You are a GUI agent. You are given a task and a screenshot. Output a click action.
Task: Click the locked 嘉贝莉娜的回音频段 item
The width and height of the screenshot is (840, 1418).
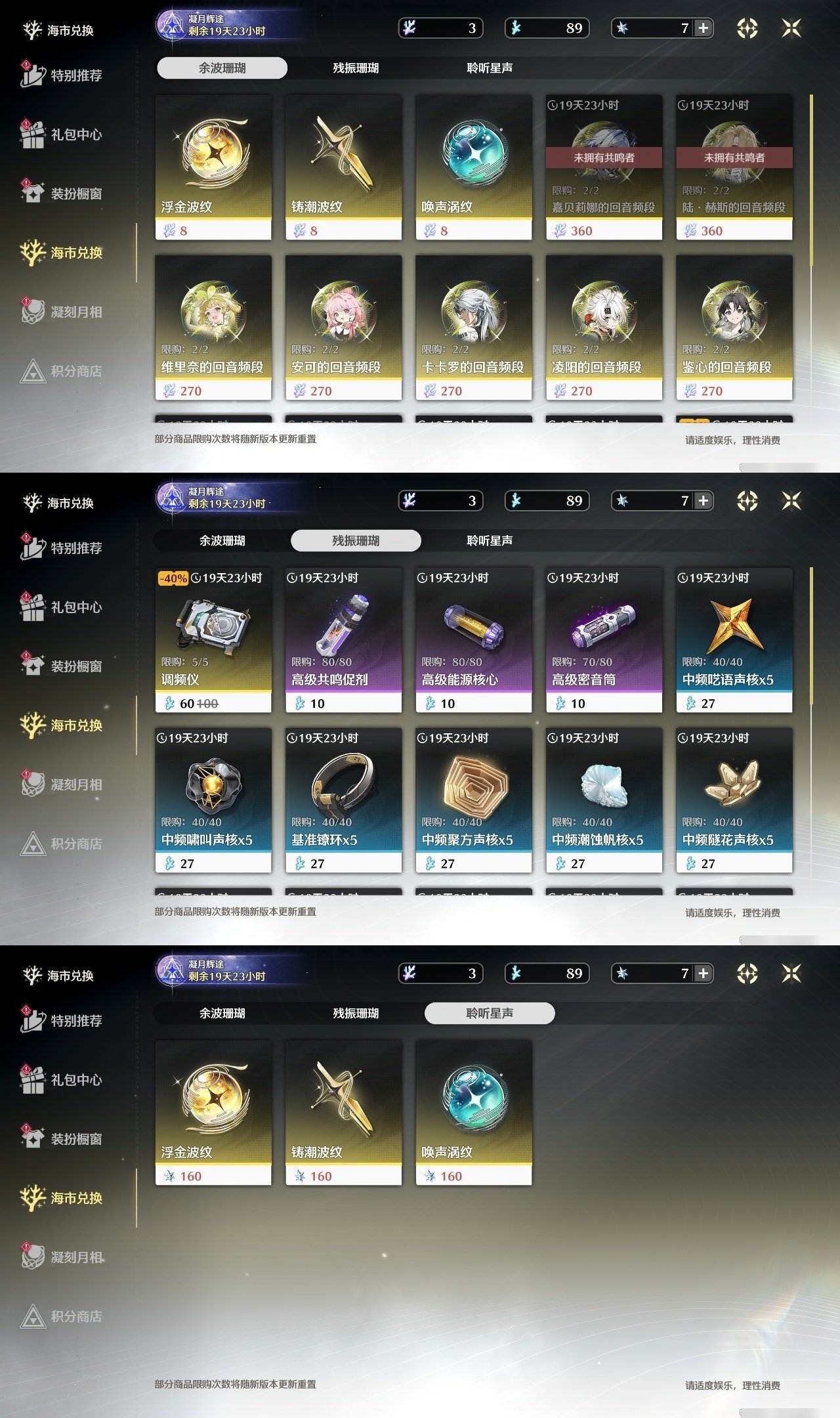point(604,167)
